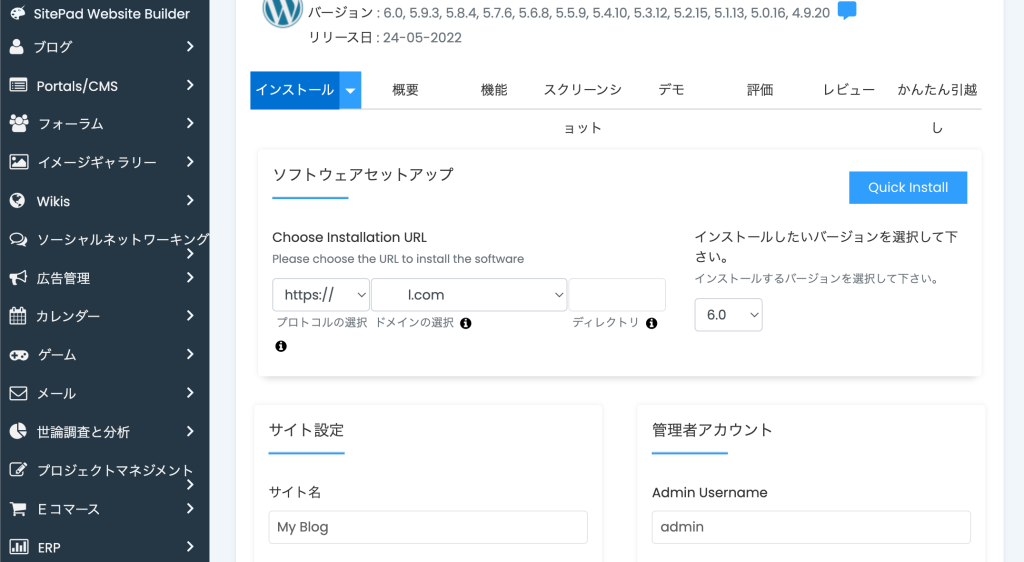The height and width of the screenshot is (562, 1024).
Task: Click the カレンダー calendar icon
Action: click(x=18, y=316)
